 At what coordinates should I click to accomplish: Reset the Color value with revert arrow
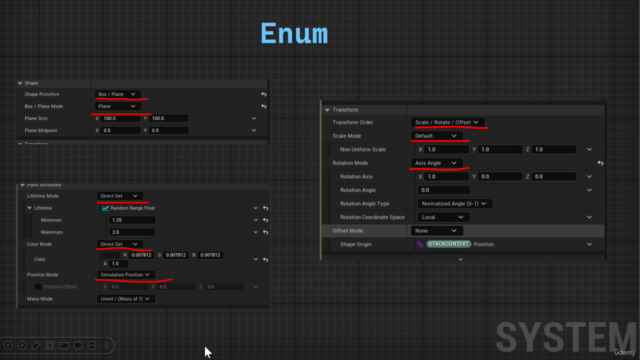[x=266, y=259]
